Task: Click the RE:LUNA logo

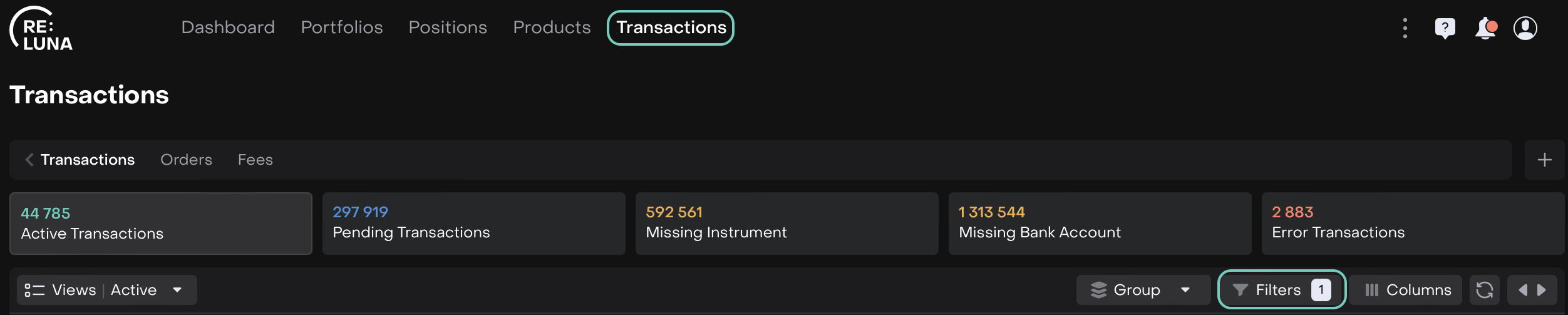Action: 41,29
